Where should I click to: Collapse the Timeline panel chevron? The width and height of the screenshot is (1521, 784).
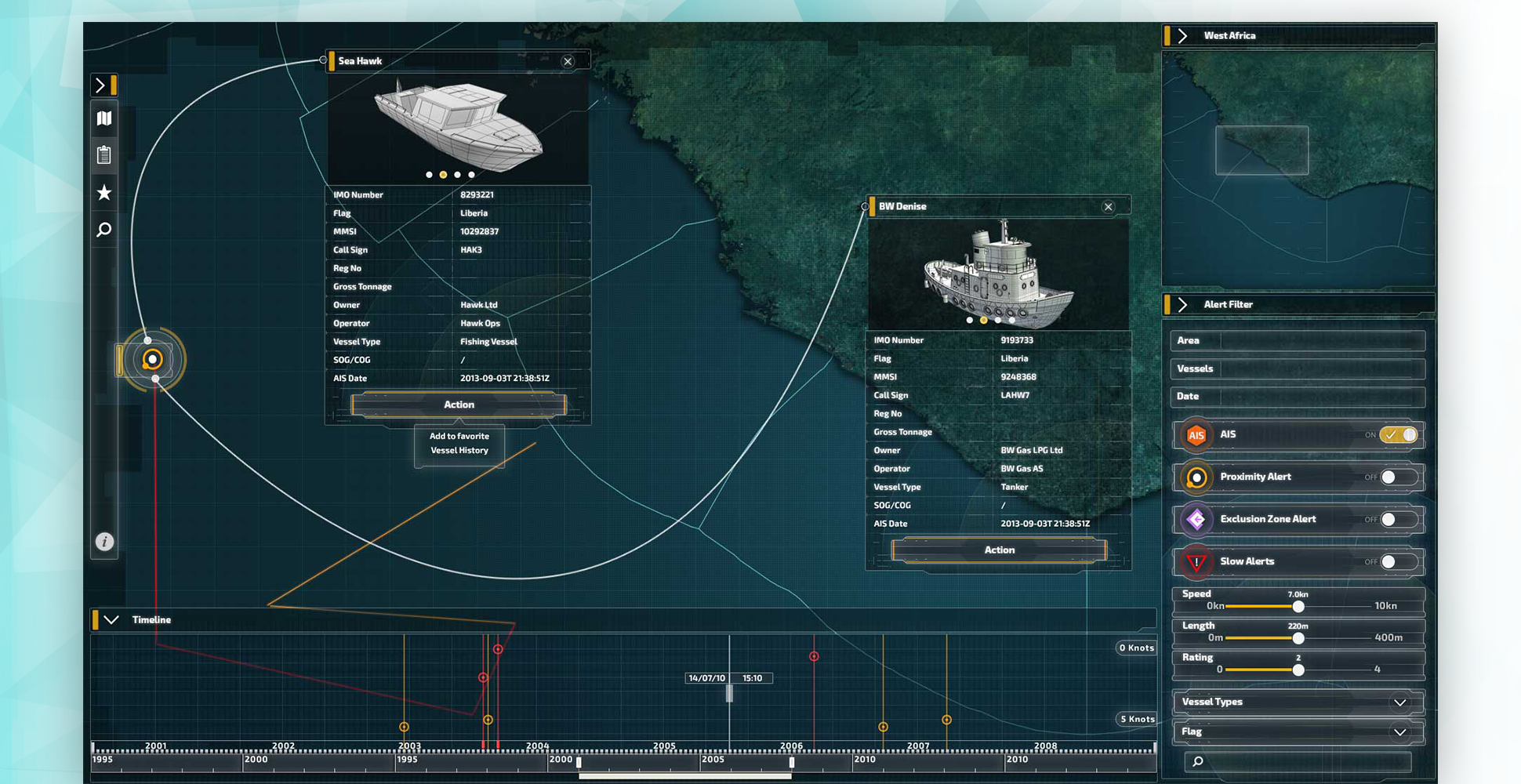tap(111, 619)
